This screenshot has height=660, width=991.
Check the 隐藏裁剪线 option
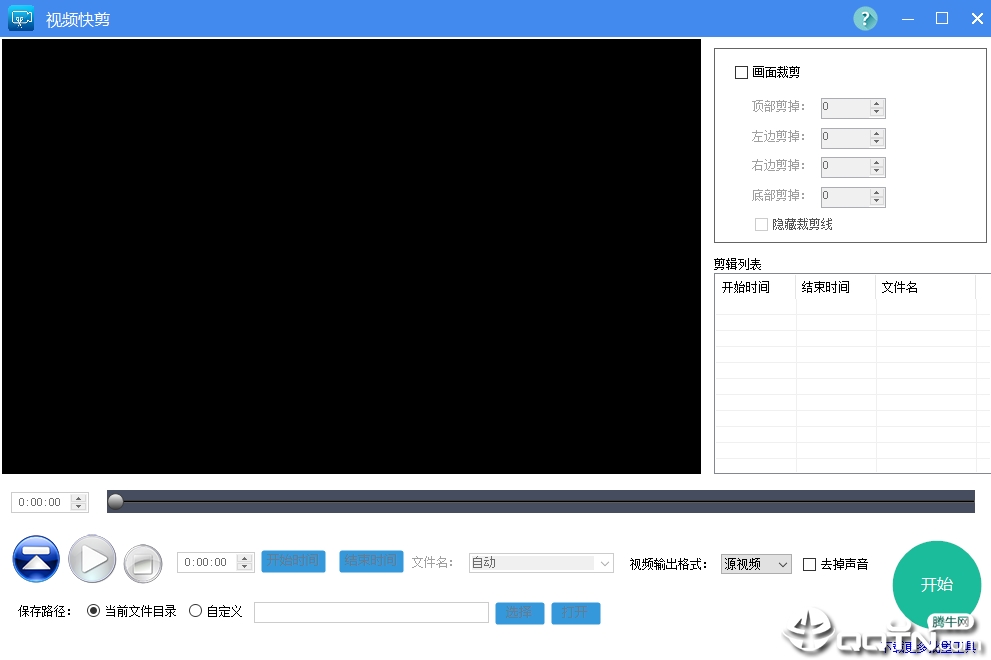[x=761, y=224]
